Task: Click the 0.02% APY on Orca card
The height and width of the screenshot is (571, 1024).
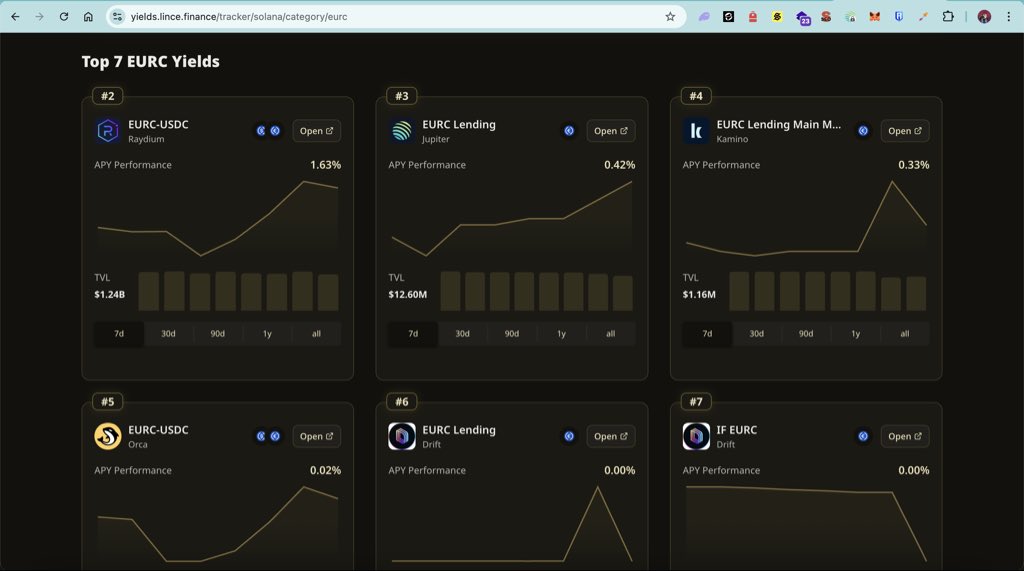Action: pyautogui.click(x=325, y=470)
